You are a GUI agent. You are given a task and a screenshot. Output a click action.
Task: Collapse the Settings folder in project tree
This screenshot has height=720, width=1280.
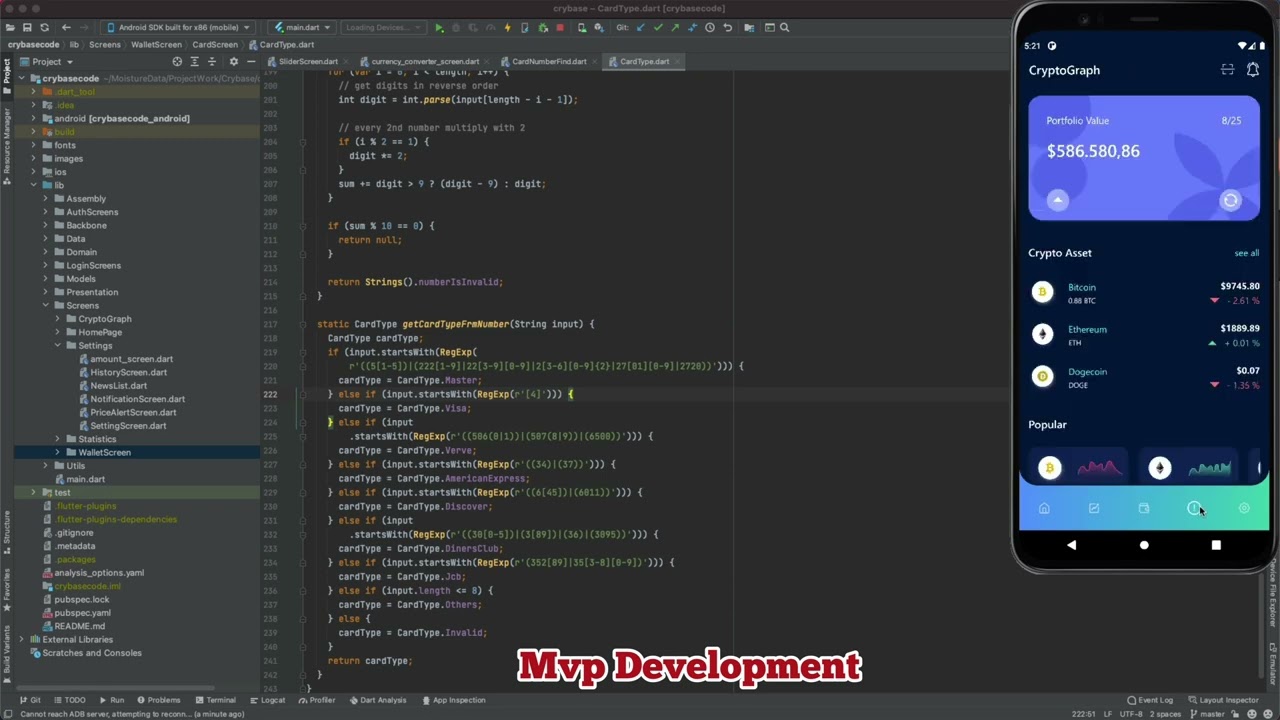tap(57, 346)
